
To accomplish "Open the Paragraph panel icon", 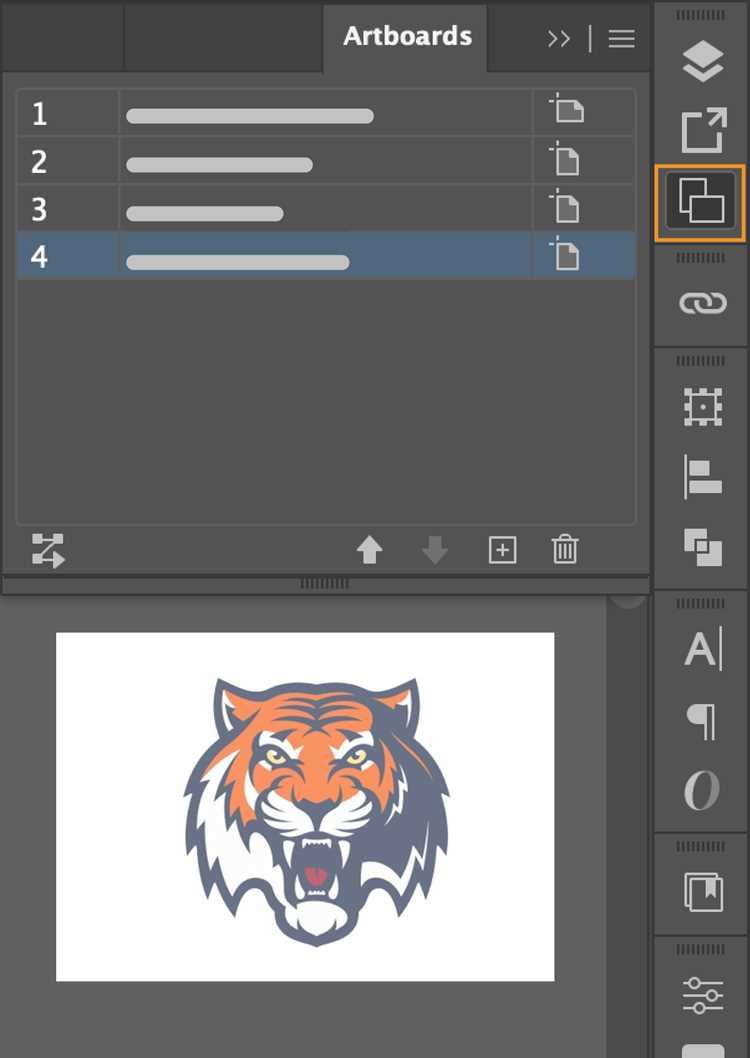I will pyautogui.click(x=701, y=721).
